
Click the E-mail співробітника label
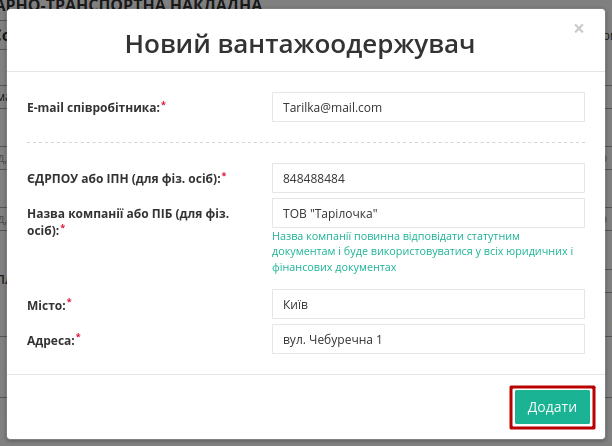click(x=96, y=107)
